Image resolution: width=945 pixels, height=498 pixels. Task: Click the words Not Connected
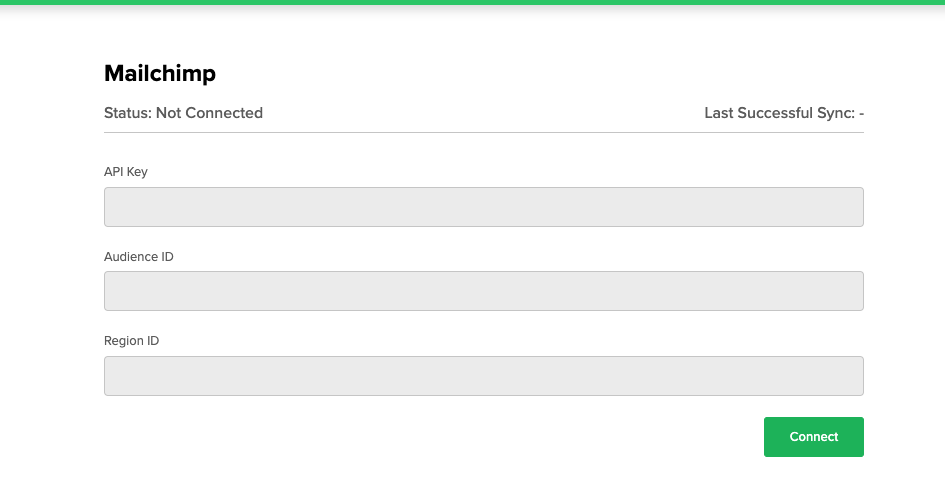209,113
